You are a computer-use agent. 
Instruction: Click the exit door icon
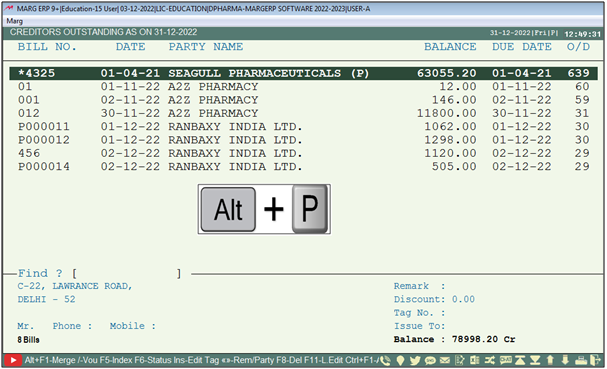point(595,360)
